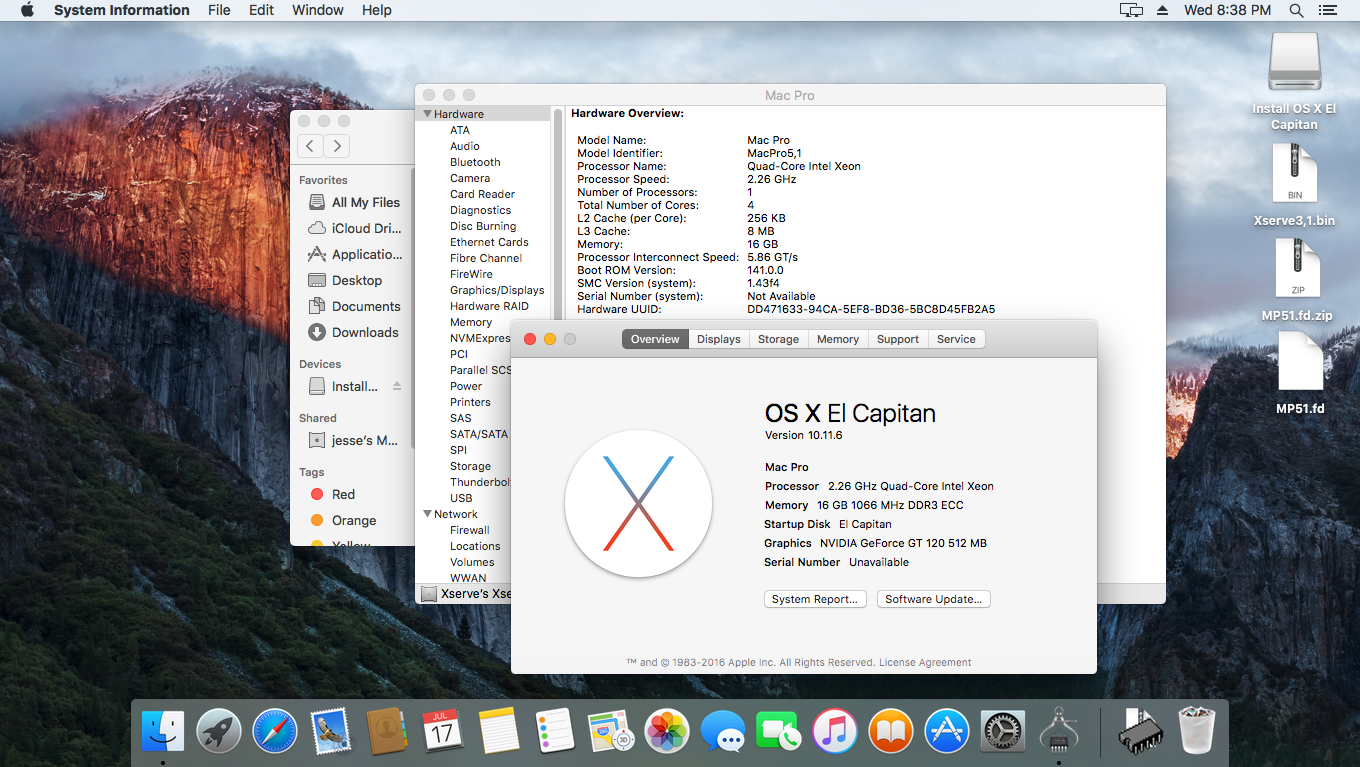Switch to the Memory tab

point(838,339)
